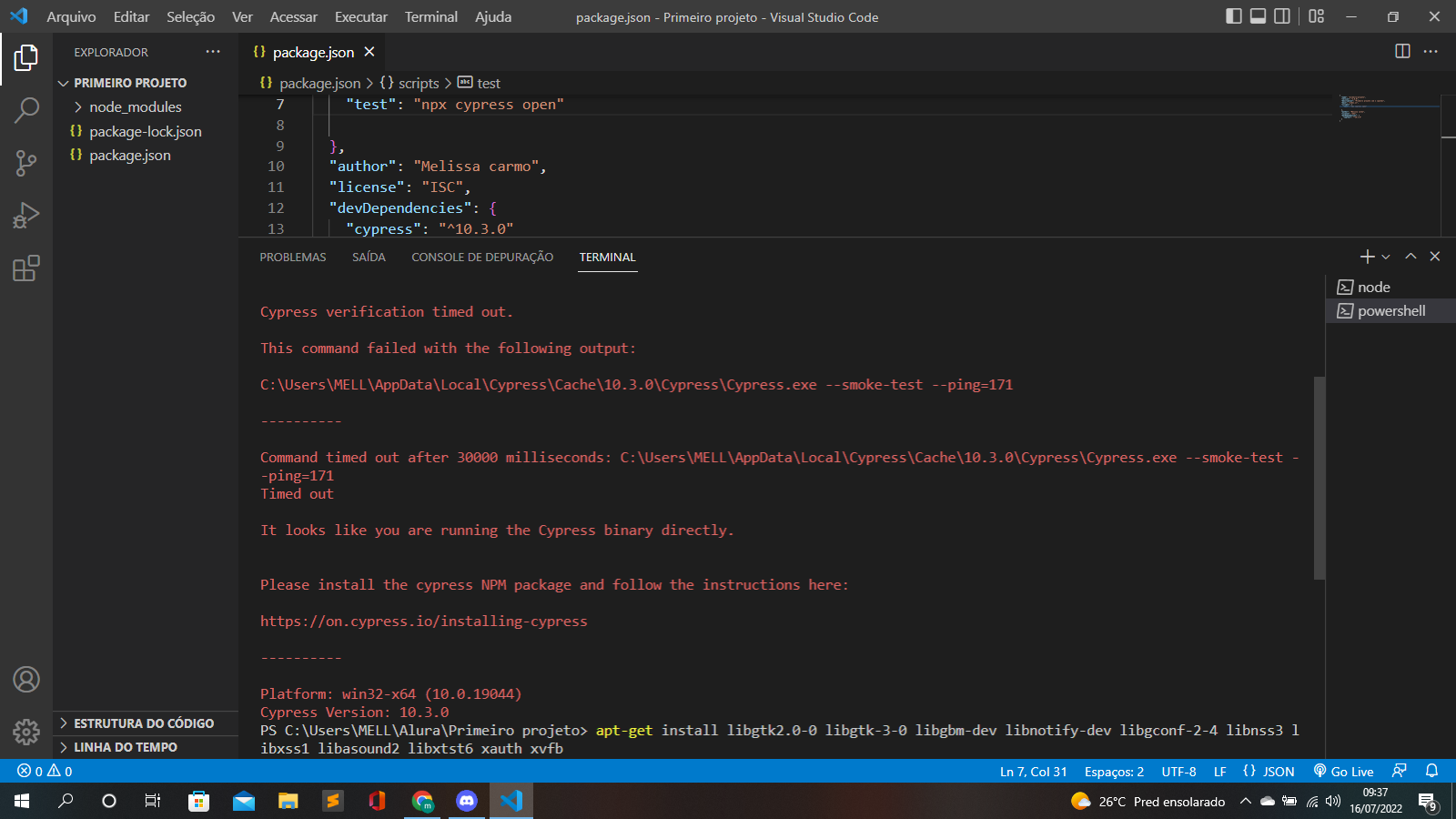
Task: Toggle the primary side bar layout icon
Action: point(1234,16)
